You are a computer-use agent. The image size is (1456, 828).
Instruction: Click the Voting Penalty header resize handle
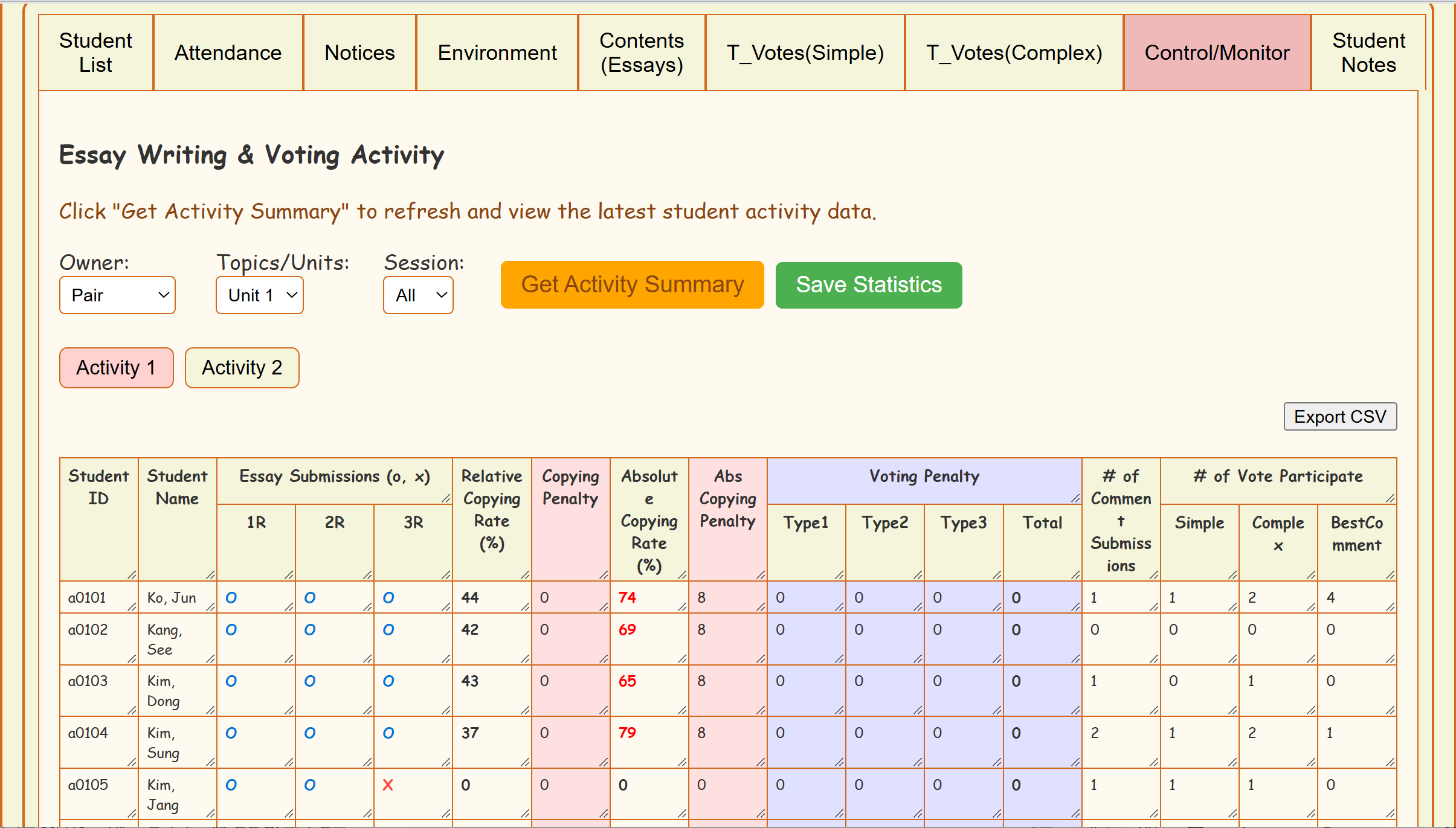(1075, 498)
